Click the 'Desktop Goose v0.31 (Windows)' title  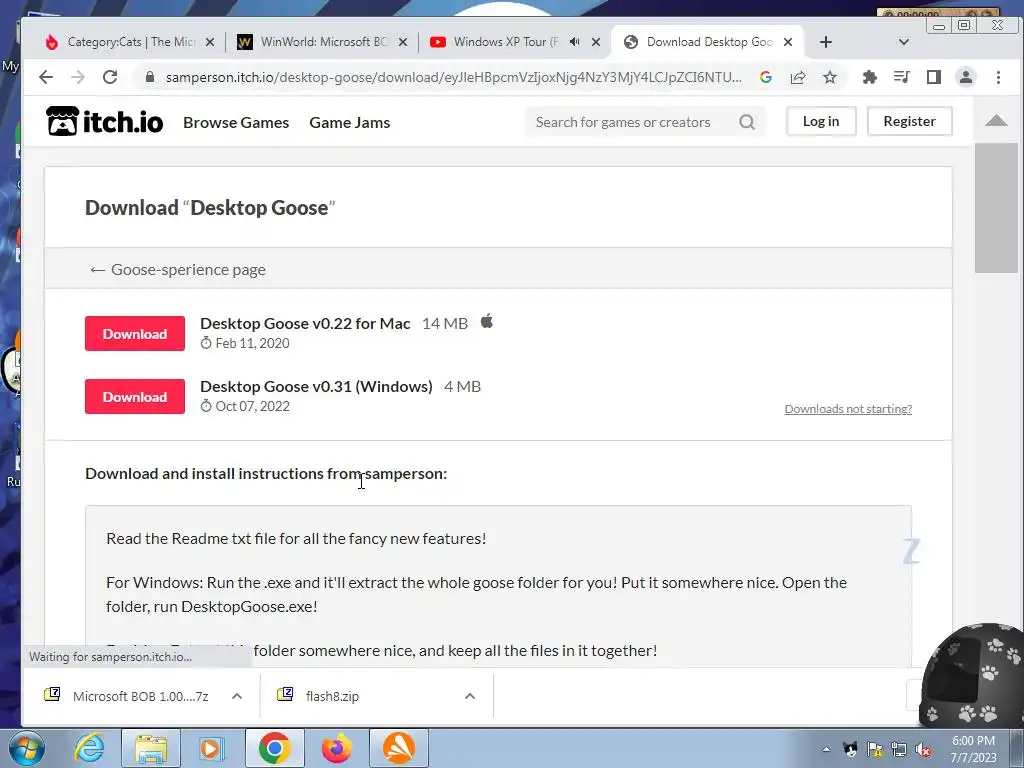tap(316, 387)
